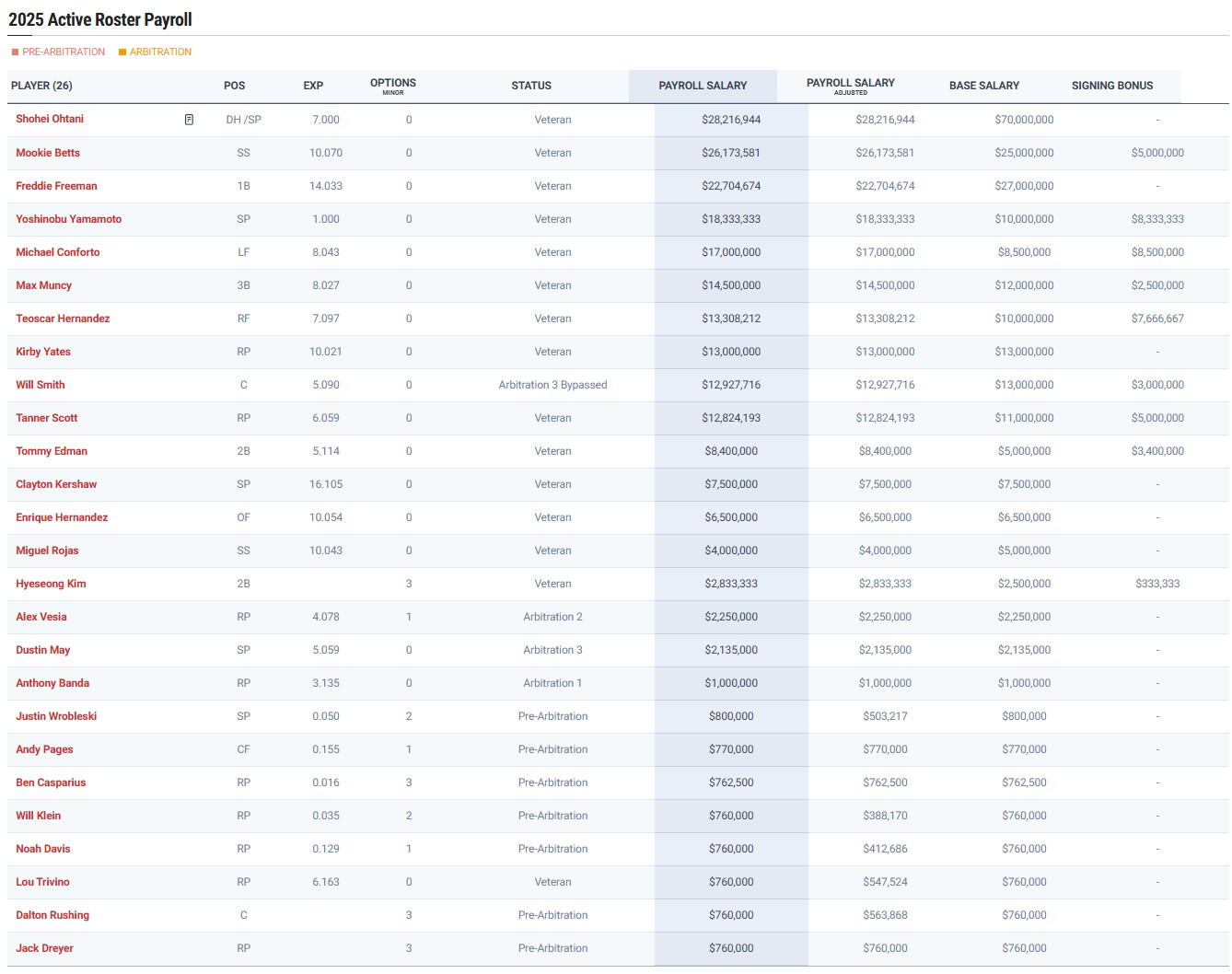Open Clayton Kershaw player link

pos(56,484)
